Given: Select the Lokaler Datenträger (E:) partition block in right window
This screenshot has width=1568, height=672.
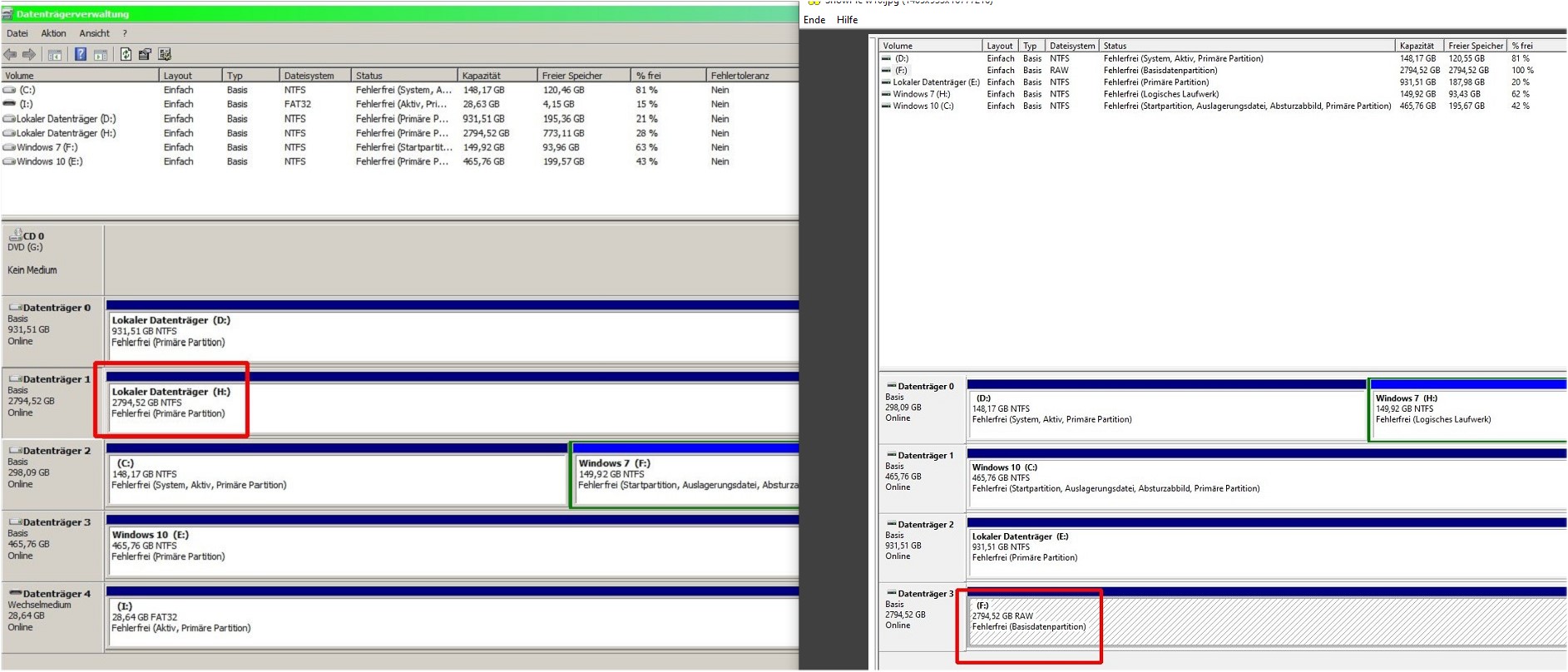Looking at the screenshot, I should (x=1267, y=551).
